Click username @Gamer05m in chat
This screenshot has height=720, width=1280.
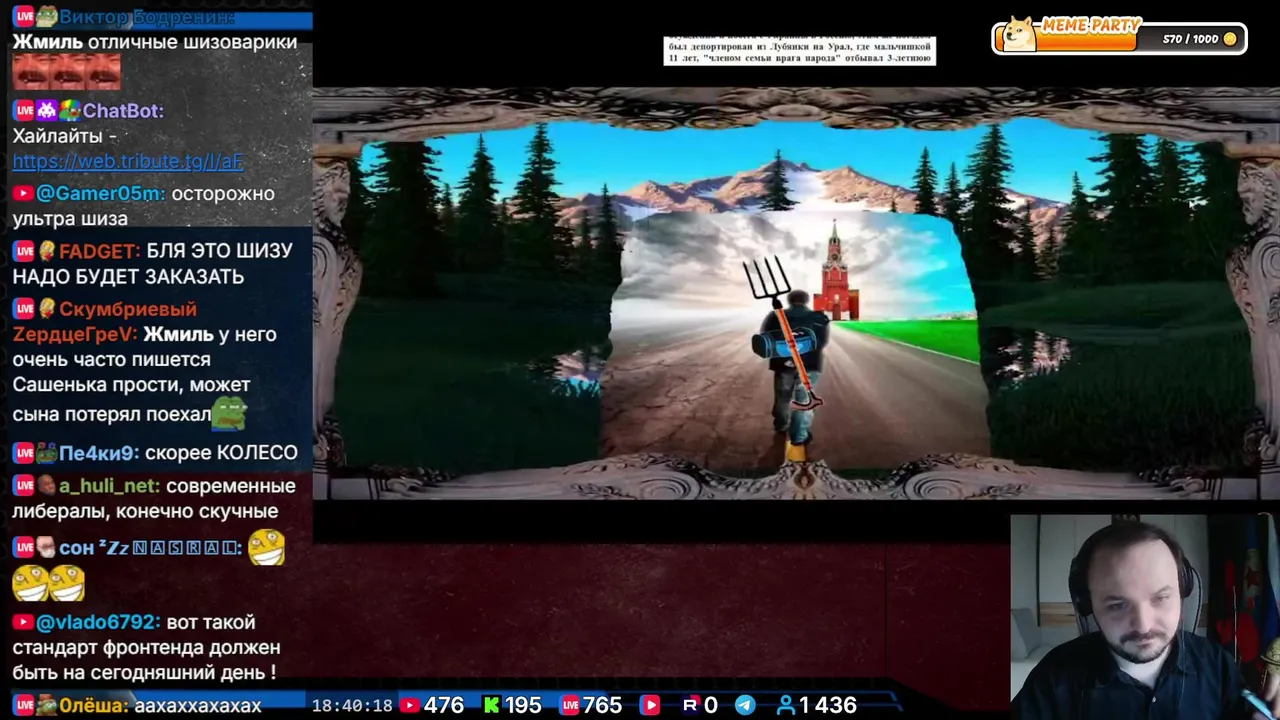[101, 194]
